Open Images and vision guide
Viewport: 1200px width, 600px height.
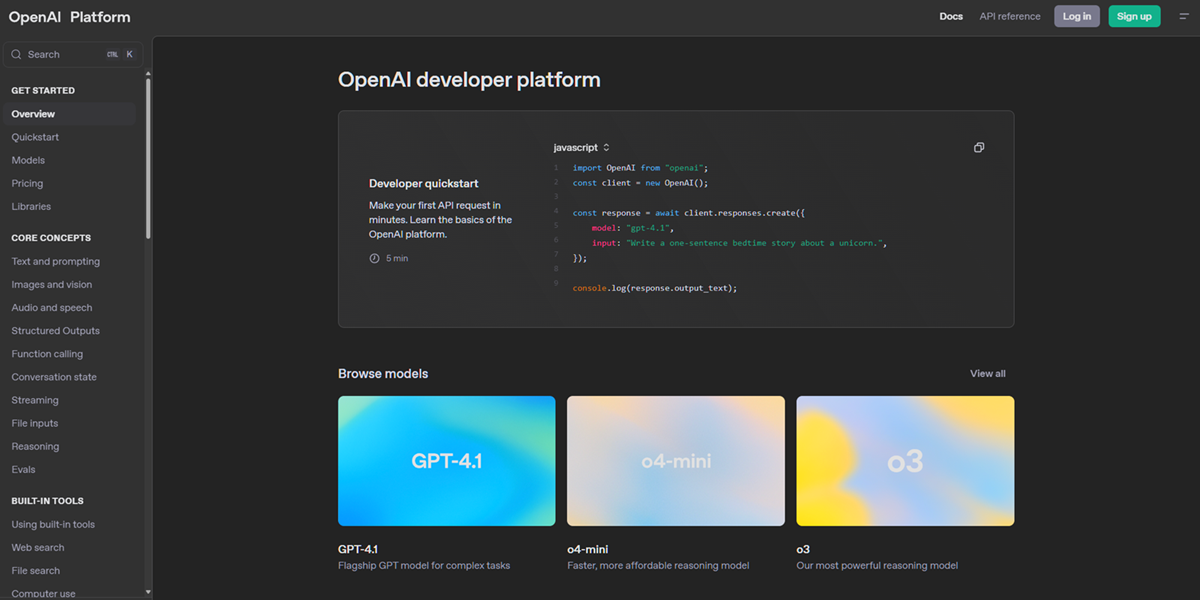click(x=52, y=285)
